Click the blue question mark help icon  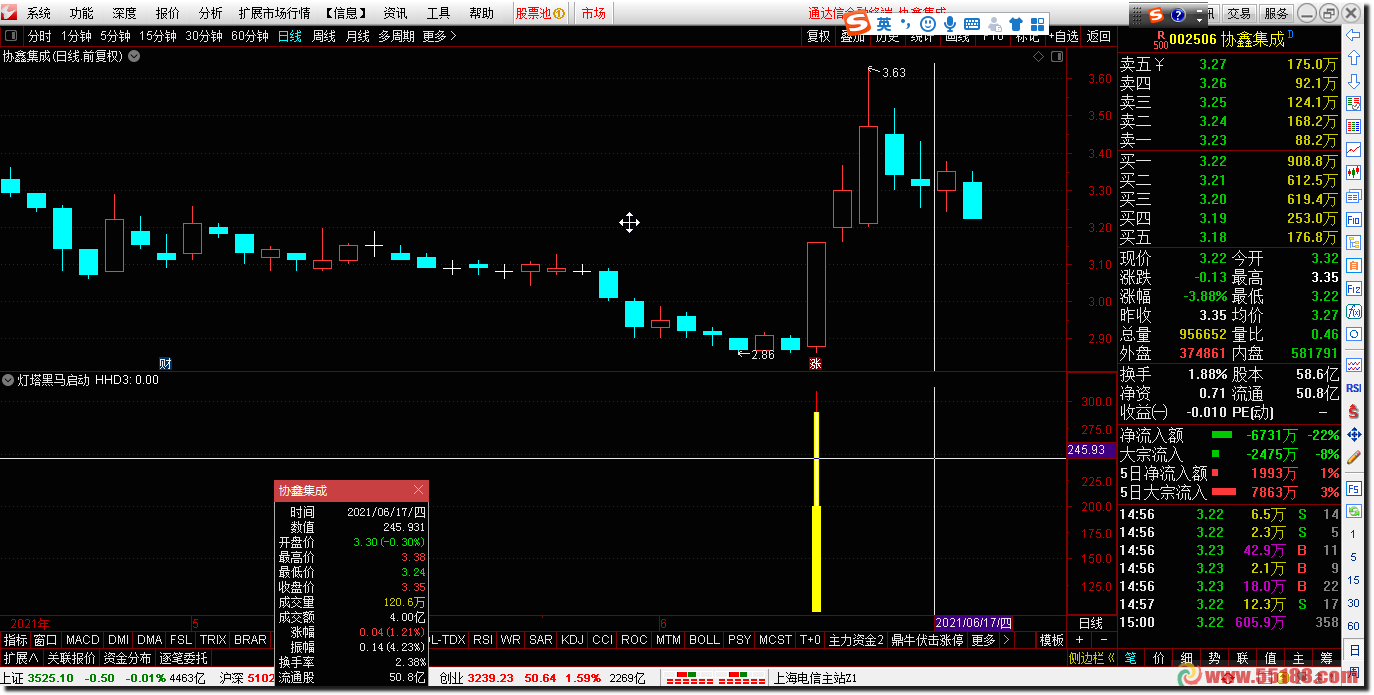click(1177, 14)
